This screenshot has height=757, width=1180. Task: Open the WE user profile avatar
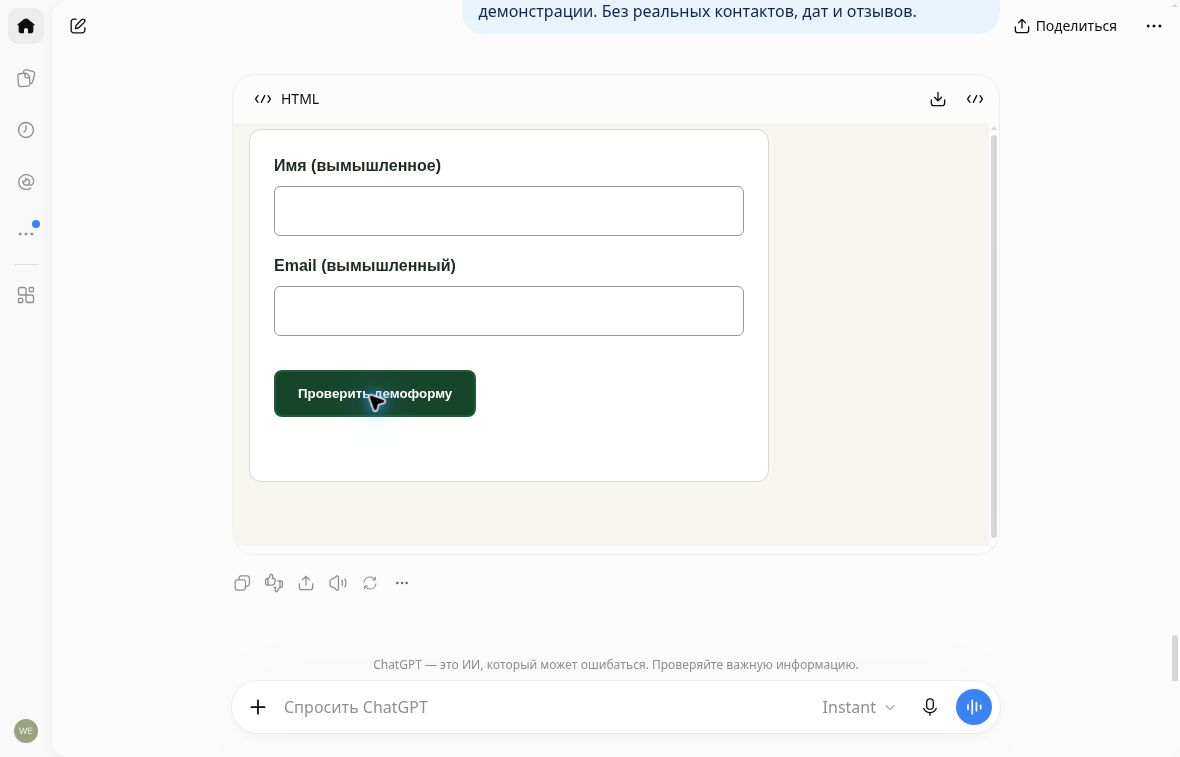(26, 731)
